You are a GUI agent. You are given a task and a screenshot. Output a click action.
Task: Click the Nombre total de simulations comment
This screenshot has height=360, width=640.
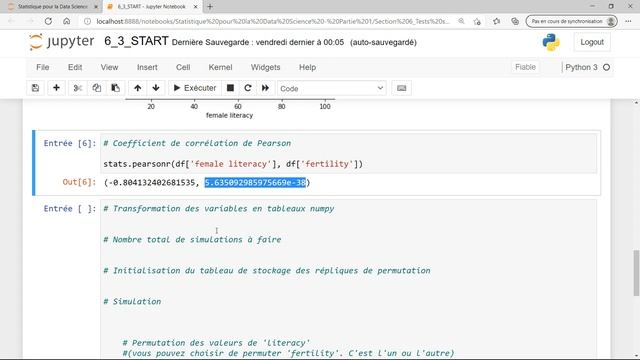tap(192, 240)
